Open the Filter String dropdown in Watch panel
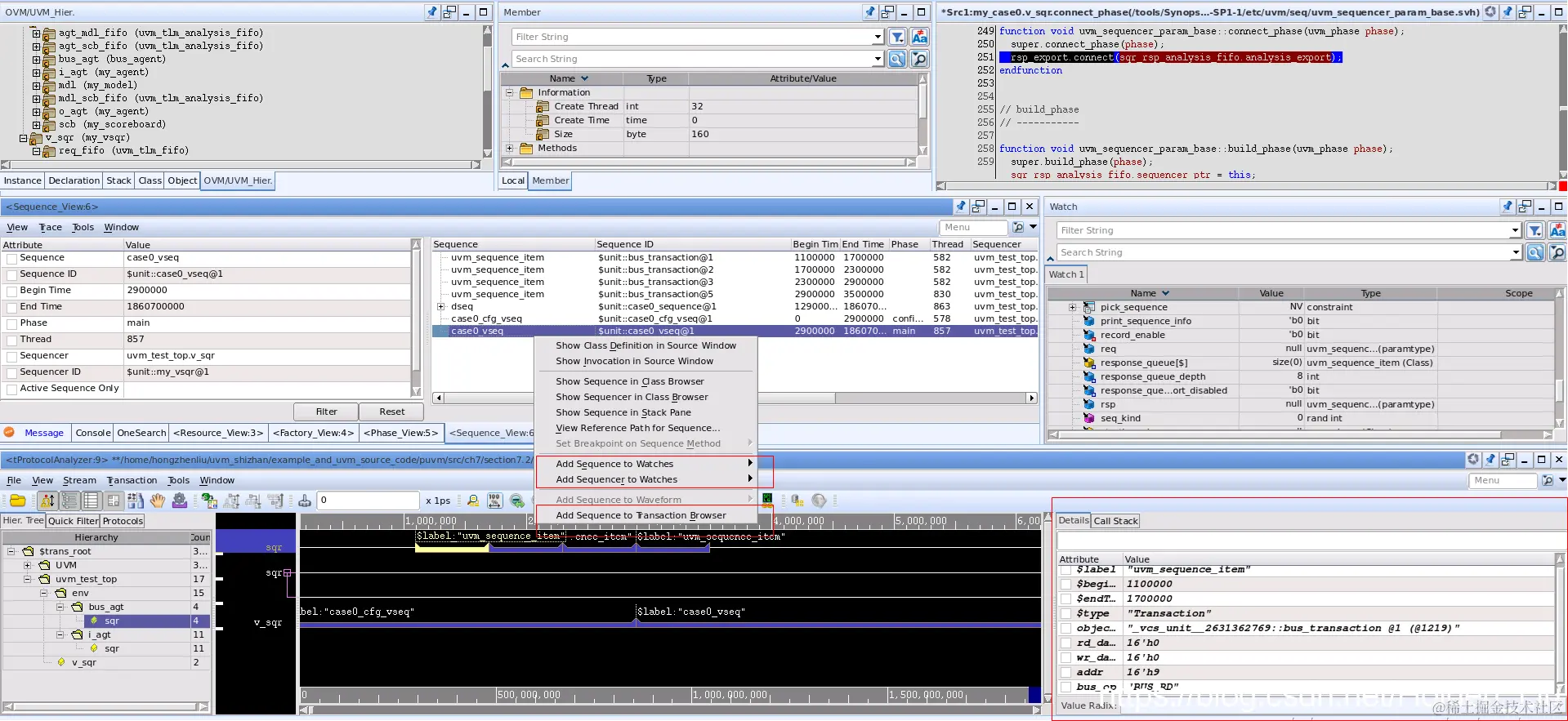 point(1516,231)
